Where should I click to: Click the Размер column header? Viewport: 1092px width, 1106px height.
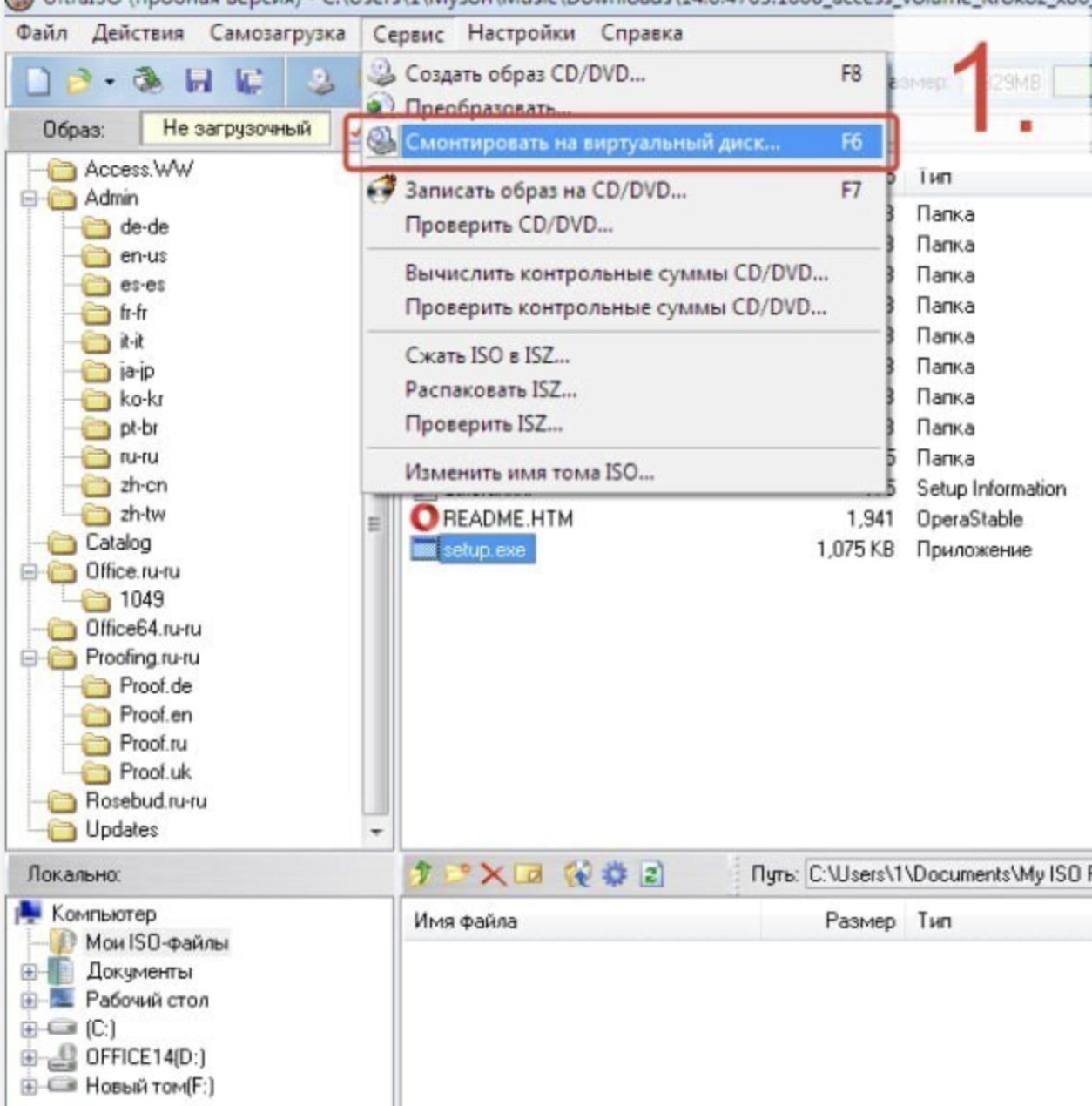(x=834, y=921)
